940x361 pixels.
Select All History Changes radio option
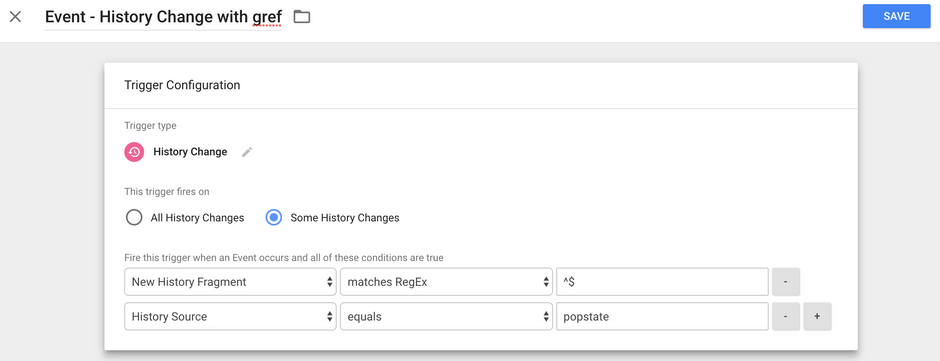pos(134,218)
